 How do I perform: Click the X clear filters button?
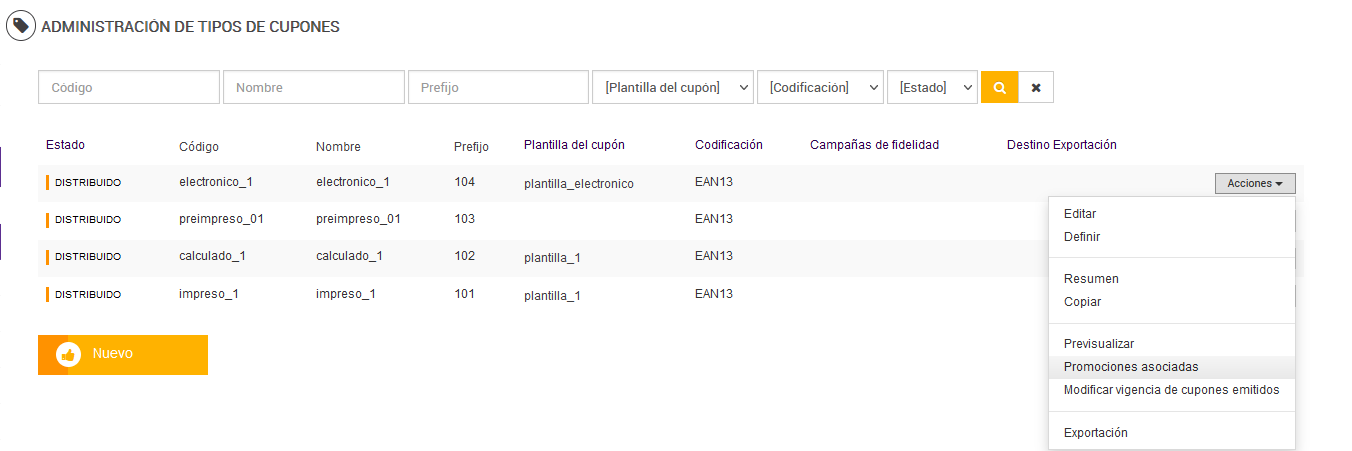click(1036, 87)
